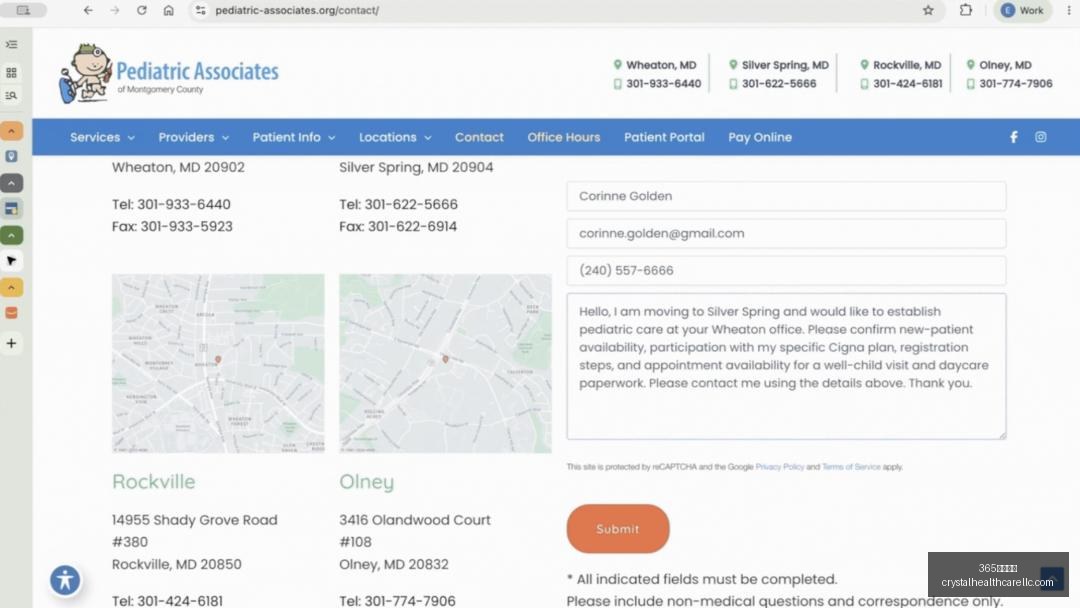1080x608 pixels.
Task: Open the Olney location map
Action: [445, 364]
